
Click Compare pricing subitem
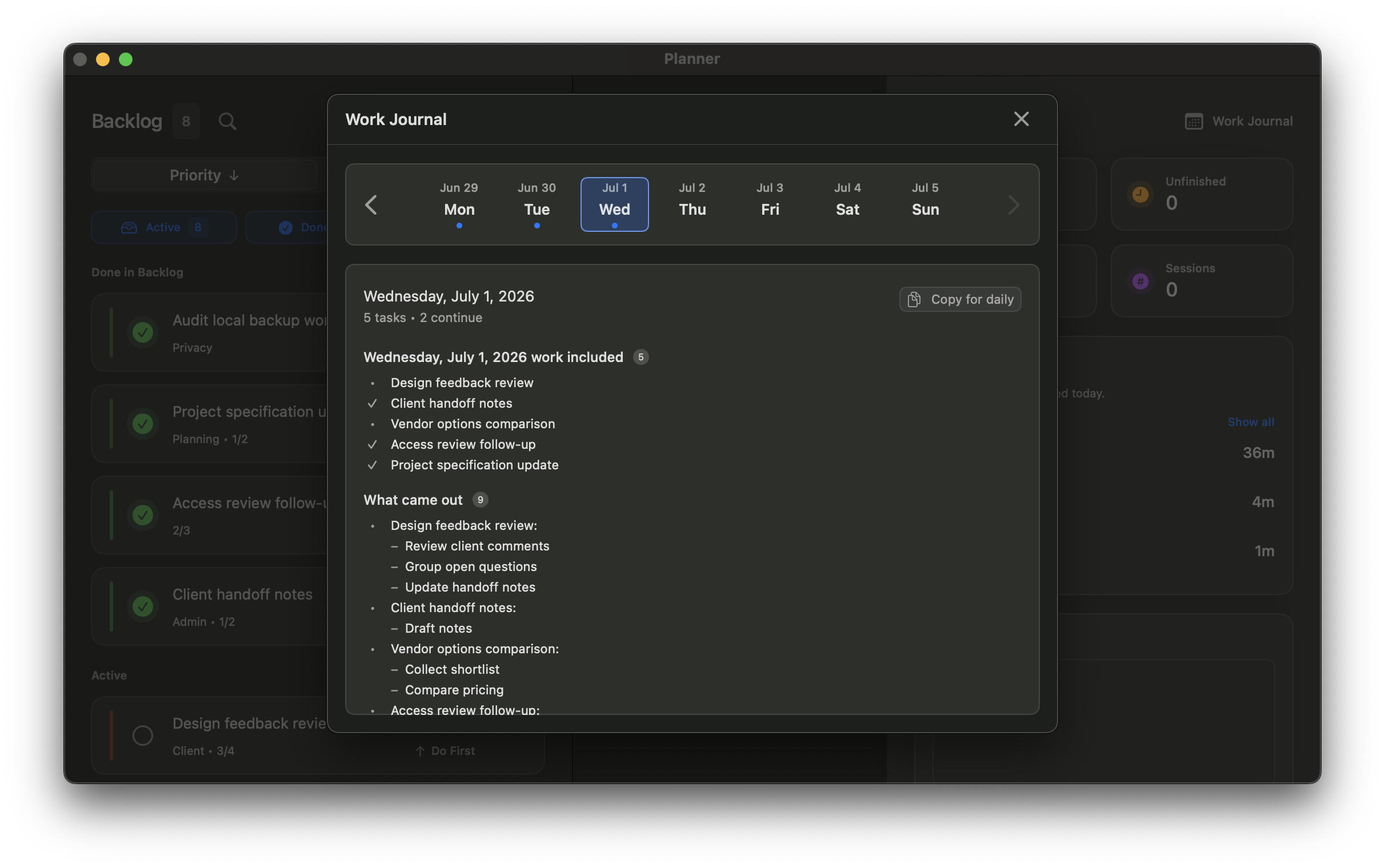454,690
